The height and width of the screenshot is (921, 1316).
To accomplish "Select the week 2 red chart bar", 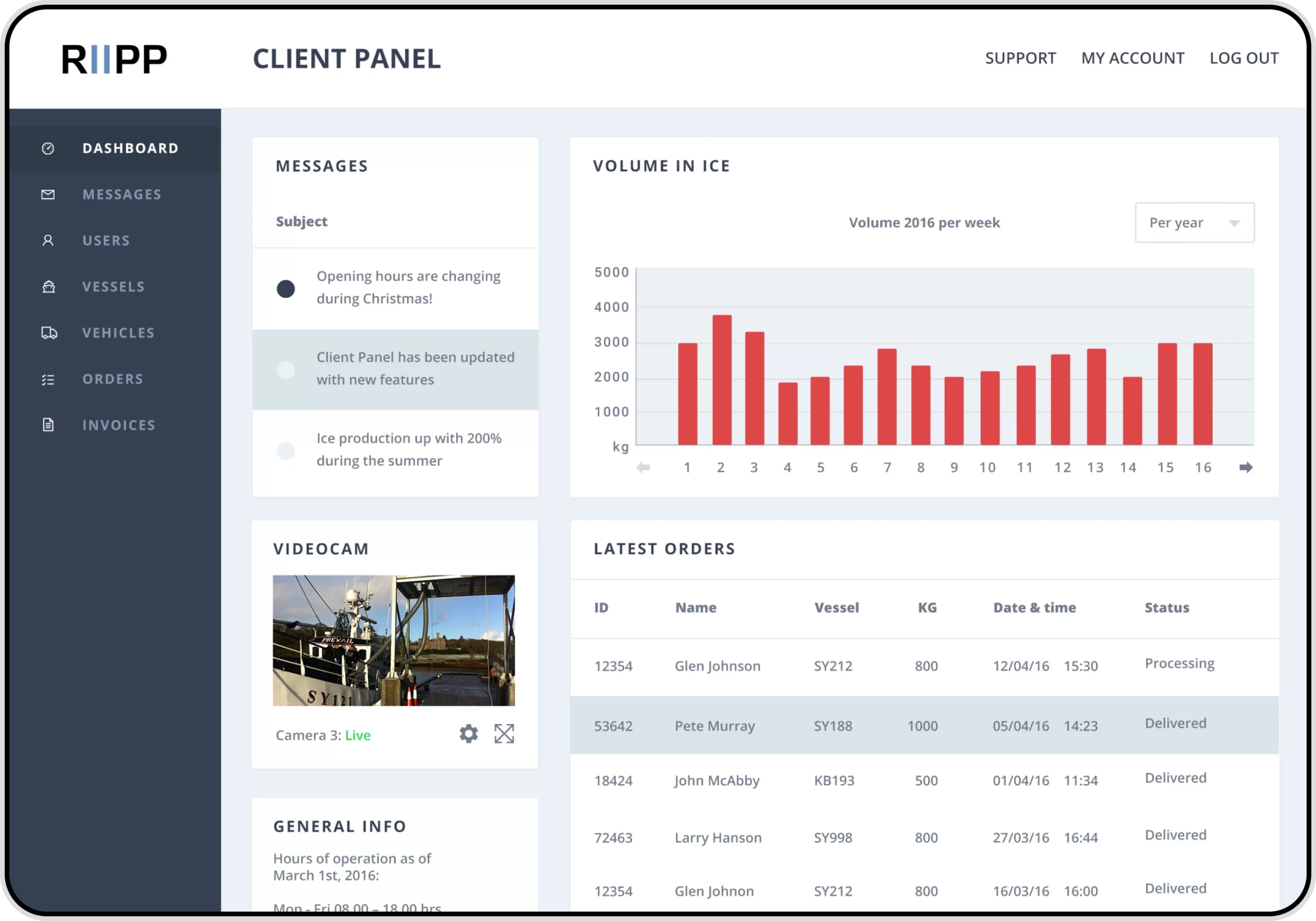I will pyautogui.click(x=721, y=380).
